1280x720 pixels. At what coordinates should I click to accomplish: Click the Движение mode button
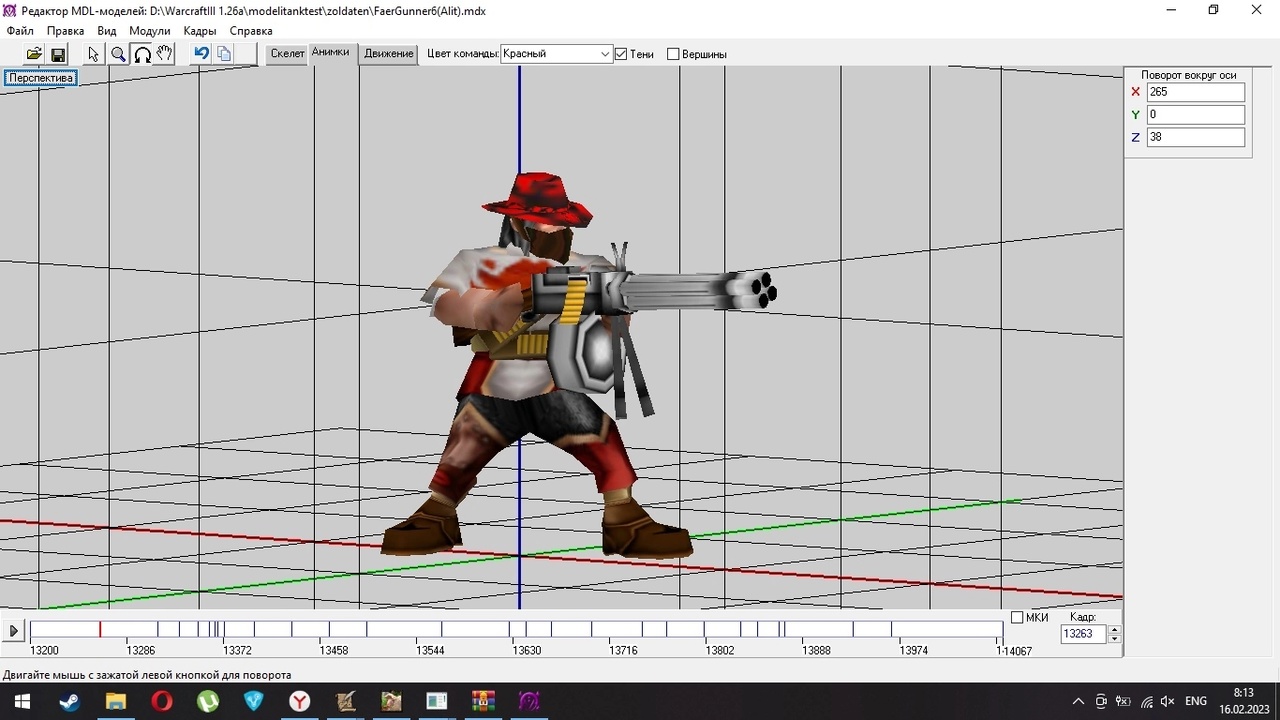click(x=389, y=54)
